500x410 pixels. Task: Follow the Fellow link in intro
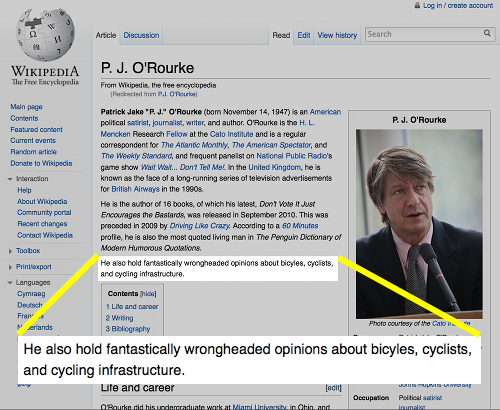tap(177, 134)
